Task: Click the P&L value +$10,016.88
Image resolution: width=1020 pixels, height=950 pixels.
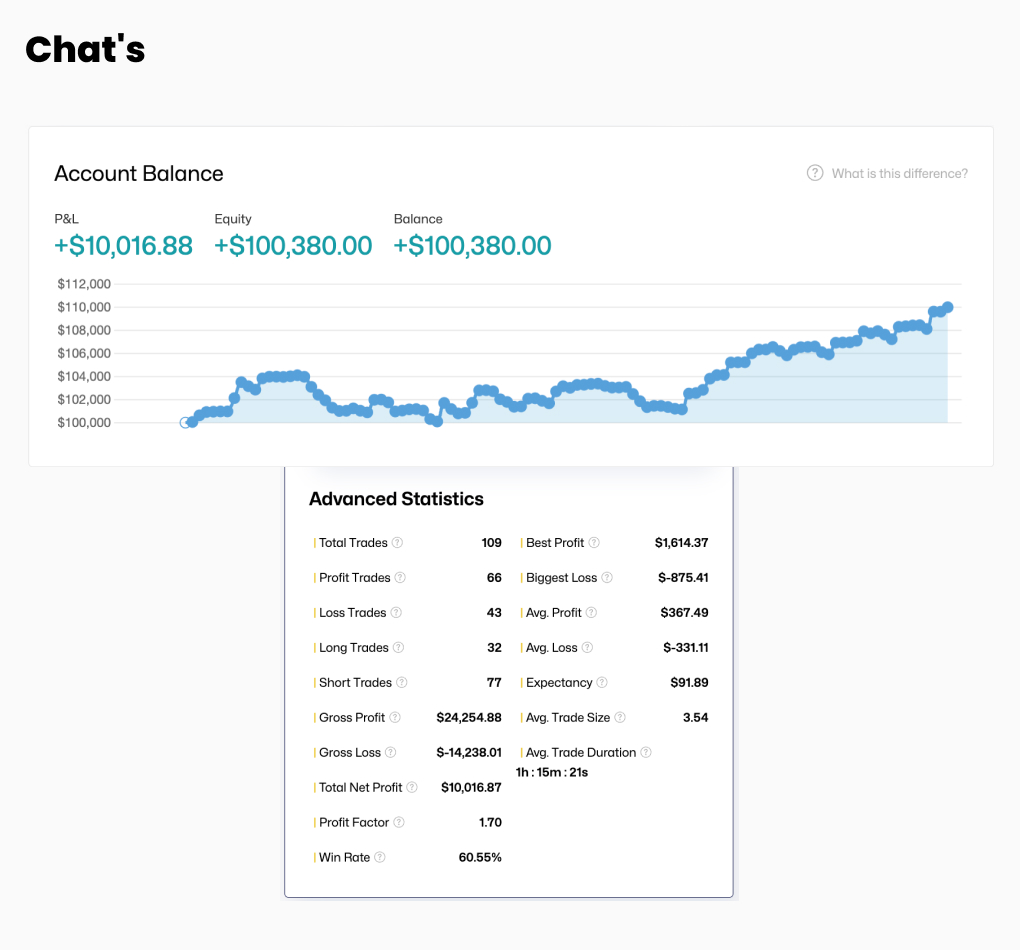Action: pyautogui.click(x=123, y=246)
